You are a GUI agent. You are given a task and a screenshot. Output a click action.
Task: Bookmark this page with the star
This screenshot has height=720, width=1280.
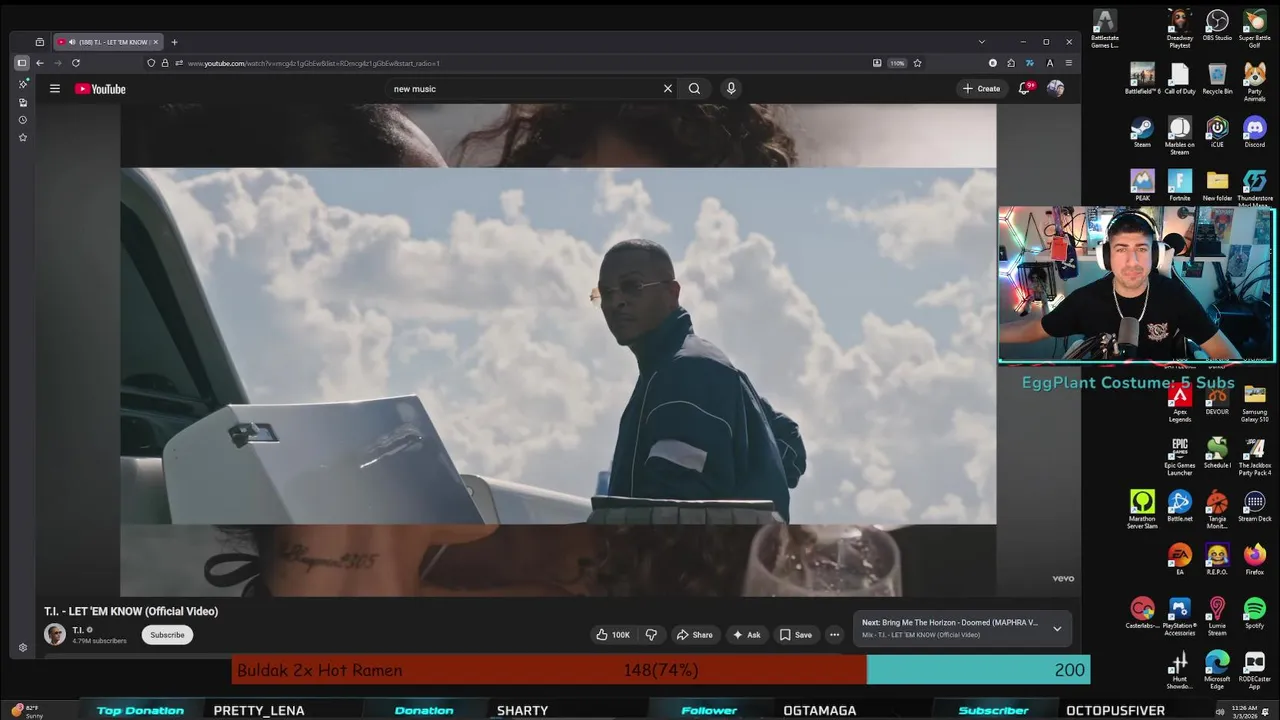(917, 63)
